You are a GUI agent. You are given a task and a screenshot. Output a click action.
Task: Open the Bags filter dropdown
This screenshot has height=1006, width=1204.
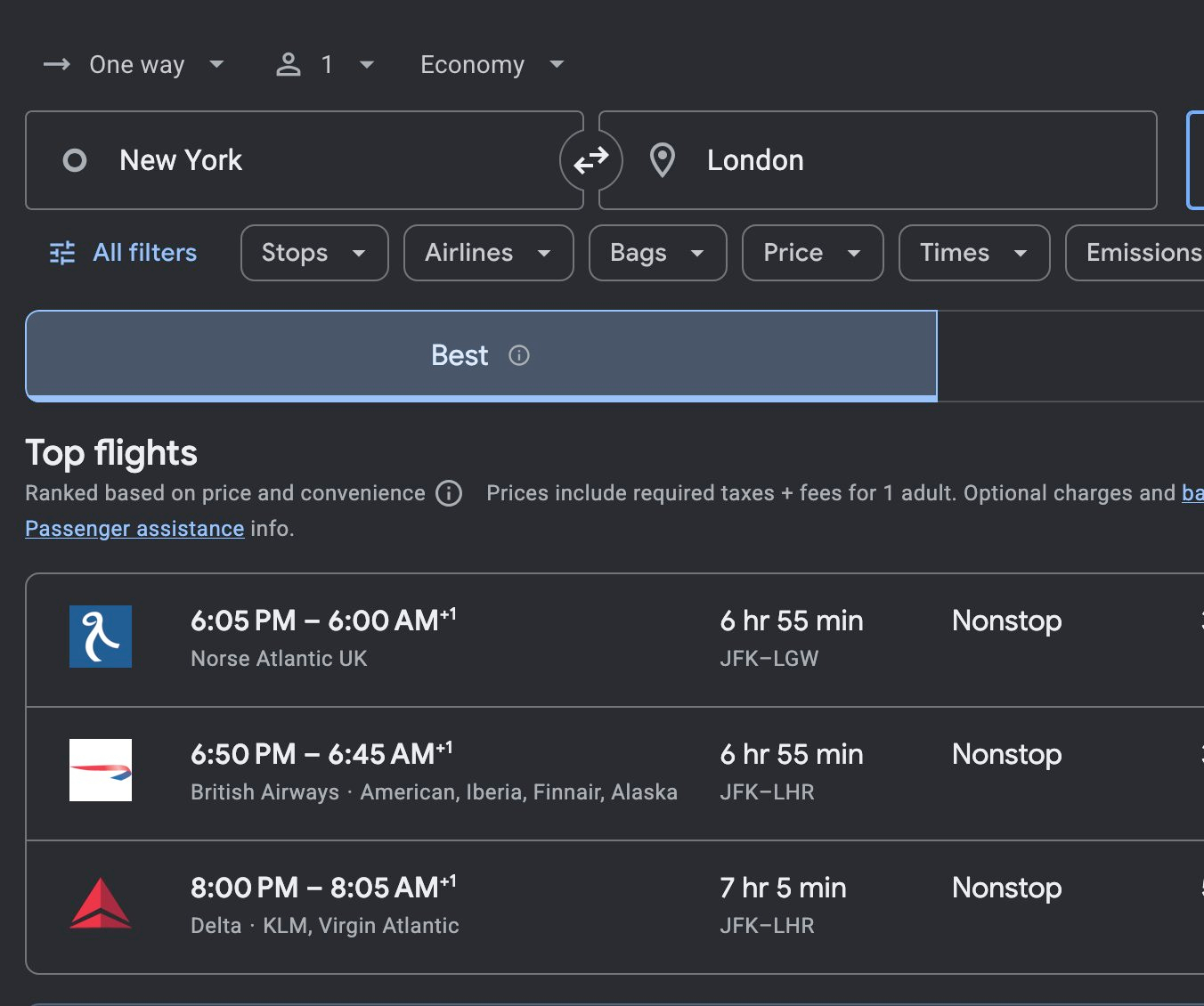[x=657, y=253]
